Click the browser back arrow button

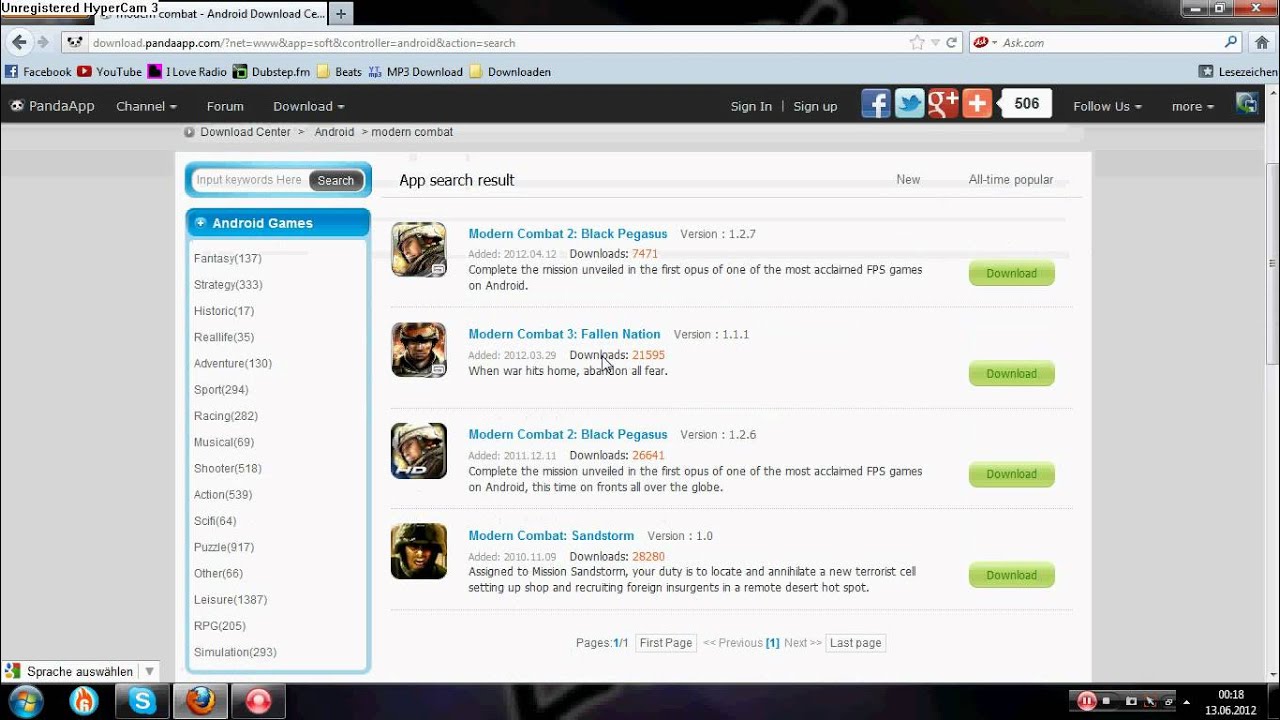pyautogui.click(x=18, y=42)
